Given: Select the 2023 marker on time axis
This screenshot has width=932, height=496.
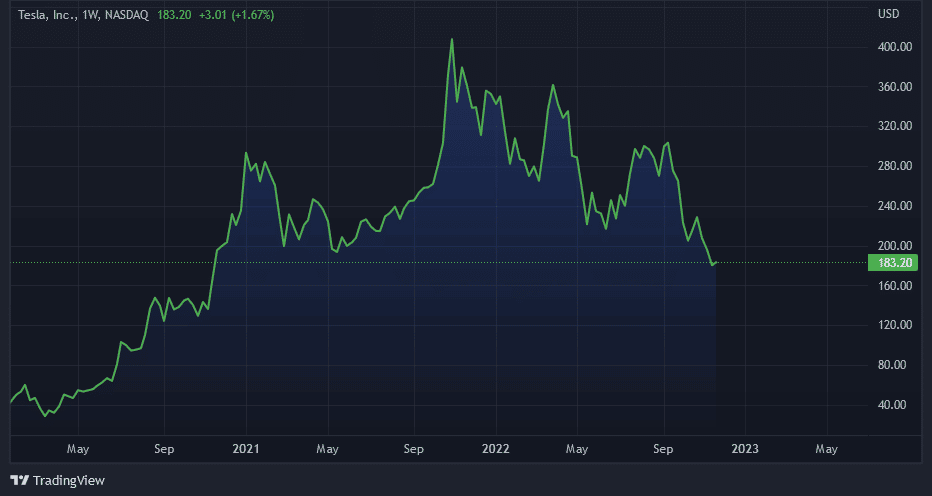Looking at the screenshot, I should tap(744, 449).
